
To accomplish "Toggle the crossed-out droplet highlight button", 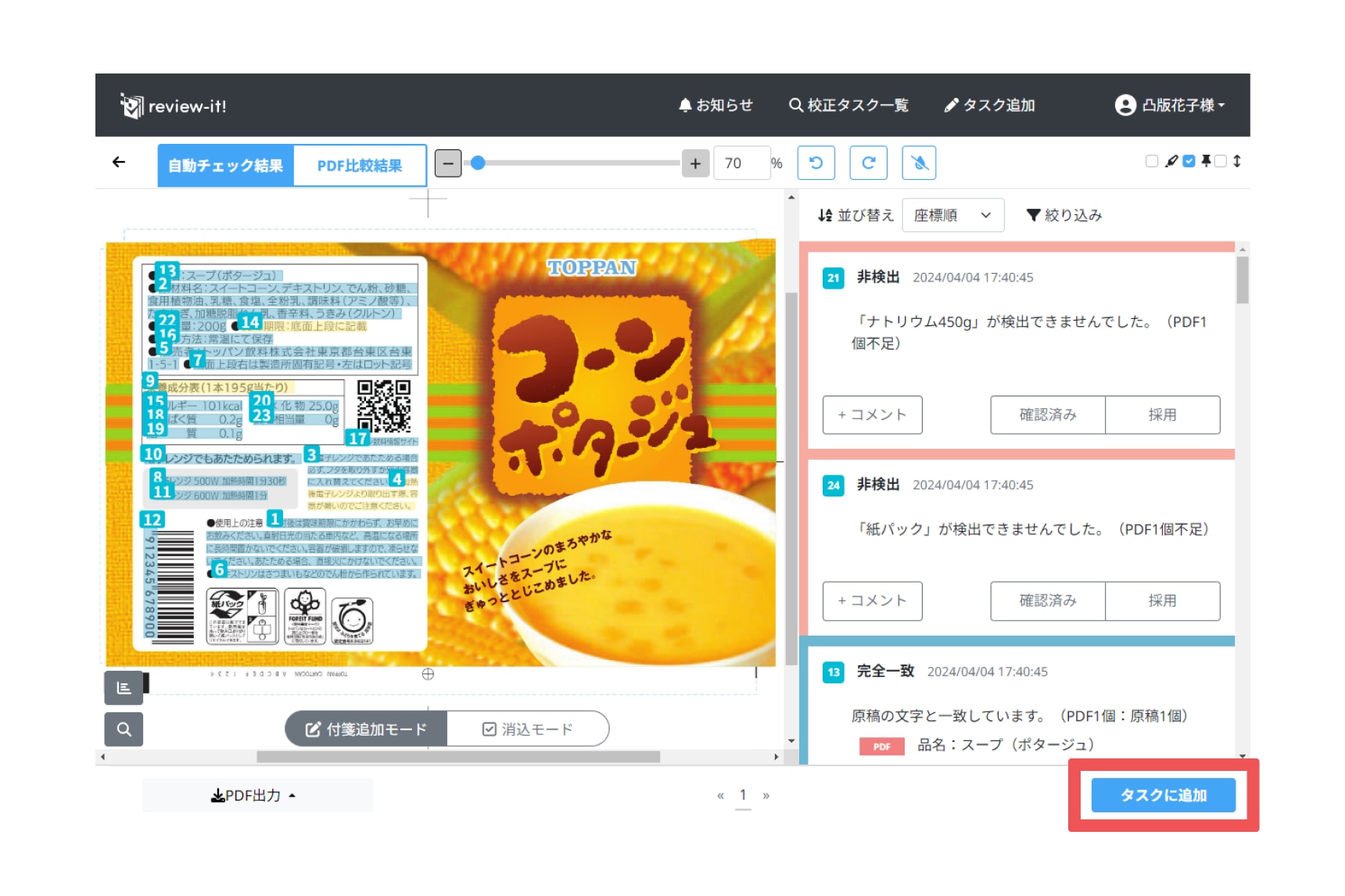I will 920,163.
